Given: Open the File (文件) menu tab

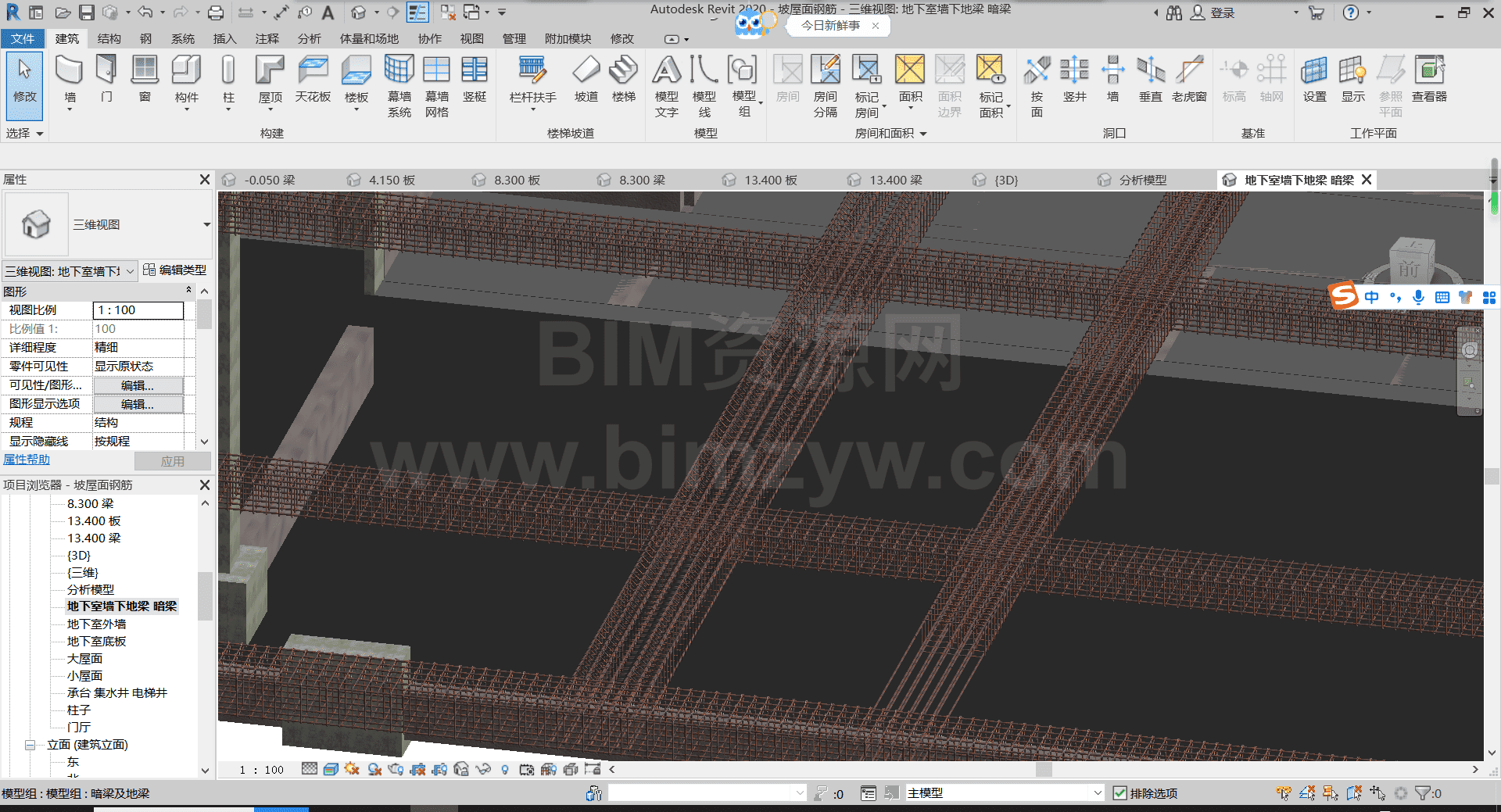Looking at the screenshot, I should pyautogui.click(x=23, y=38).
